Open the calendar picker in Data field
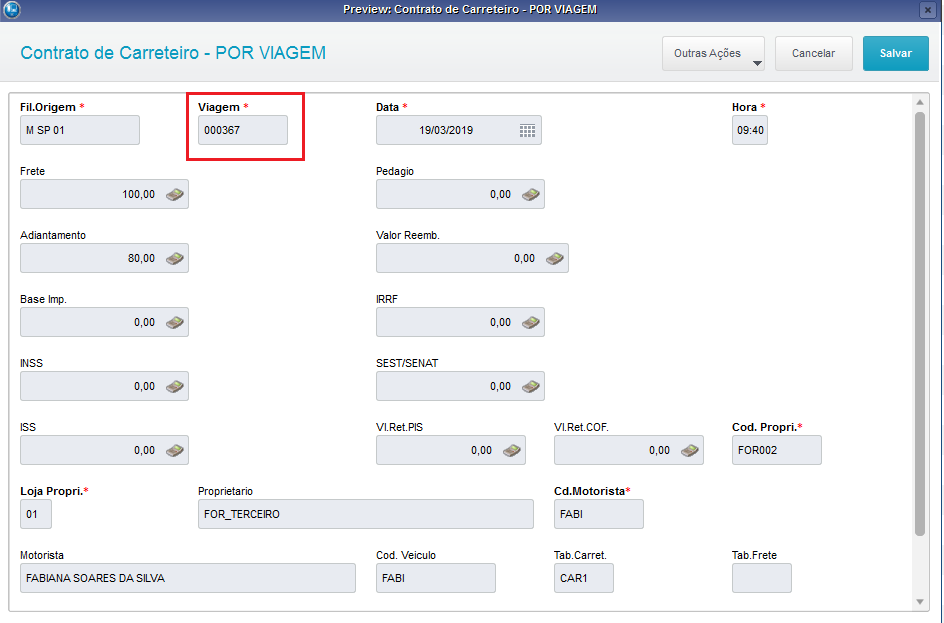Image resolution: width=944 pixels, height=623 pixels. [x=527, y=131]
